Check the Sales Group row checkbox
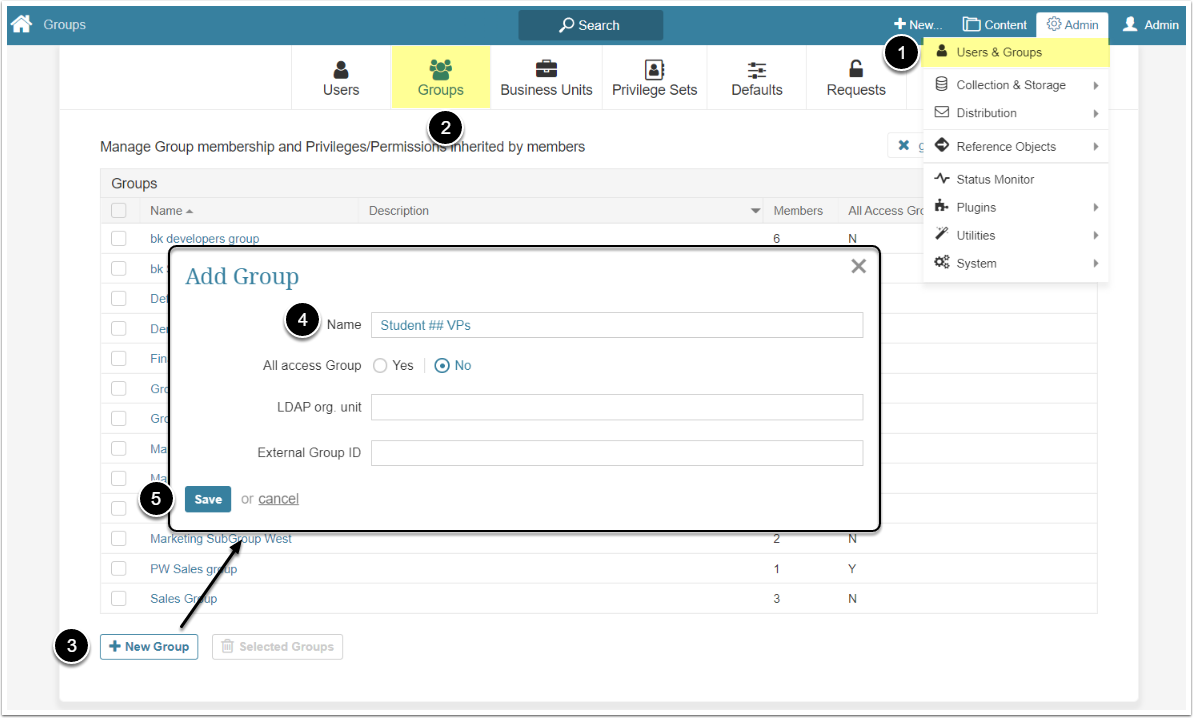Screen dimensions: 1193x718 [x=119, y=598]
